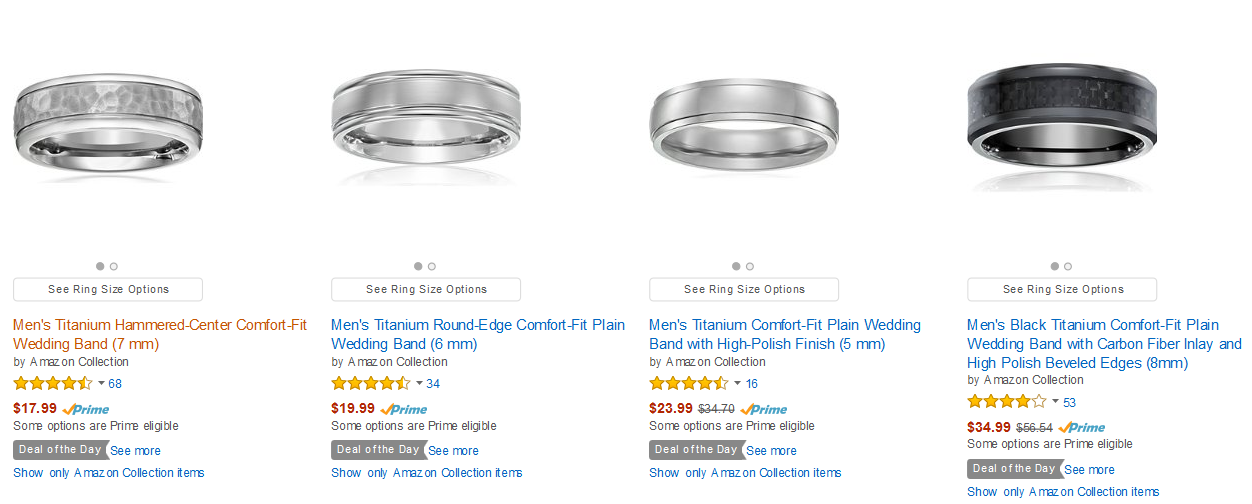The width and height of the screenshot is (1252, 504).
Task: Click See more under the $19.99 ring
Action: pyautogui.click(x=454, y=451)
